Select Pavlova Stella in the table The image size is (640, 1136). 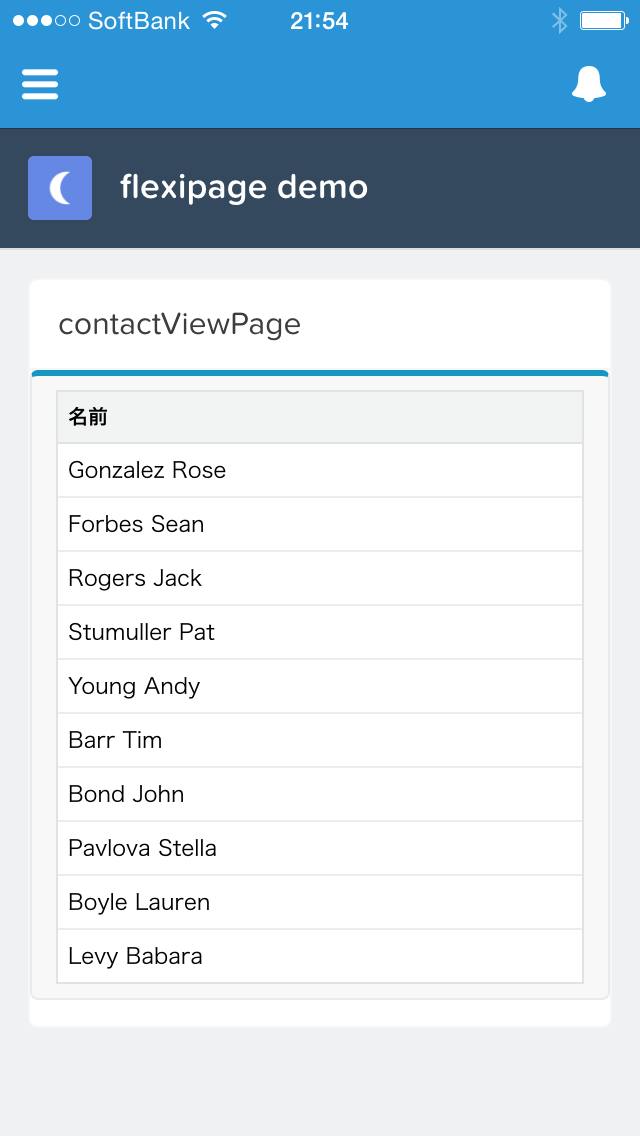[142, 848]
